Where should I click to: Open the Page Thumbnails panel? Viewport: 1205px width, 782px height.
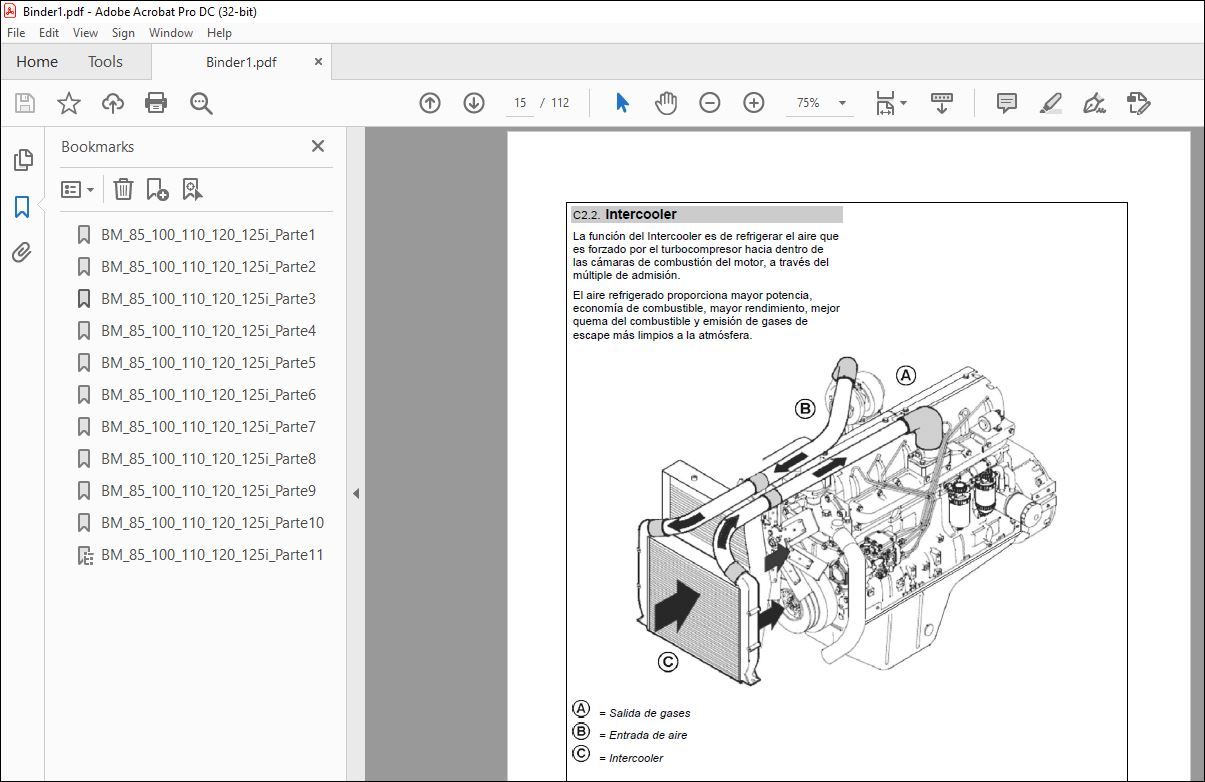pyautogui.click(x=22, y=159)
